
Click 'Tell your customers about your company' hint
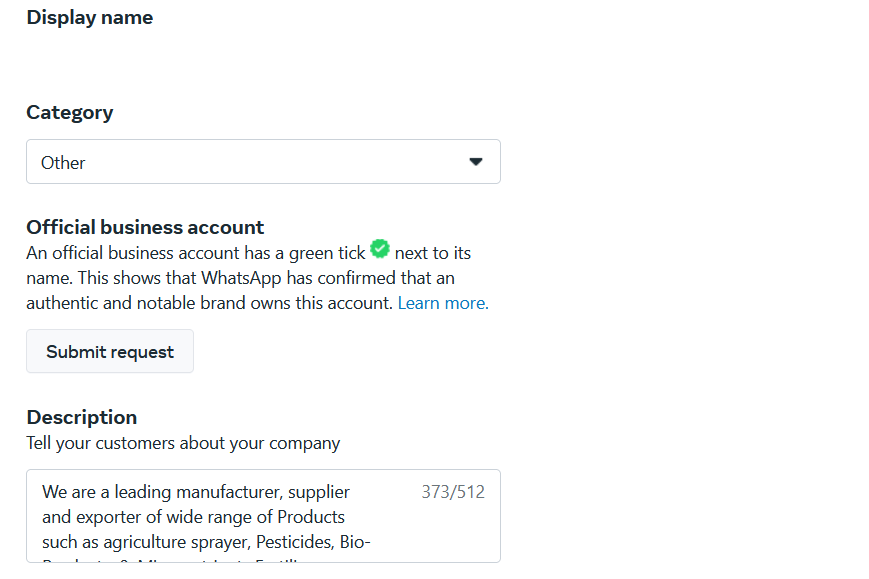[183, 443]
